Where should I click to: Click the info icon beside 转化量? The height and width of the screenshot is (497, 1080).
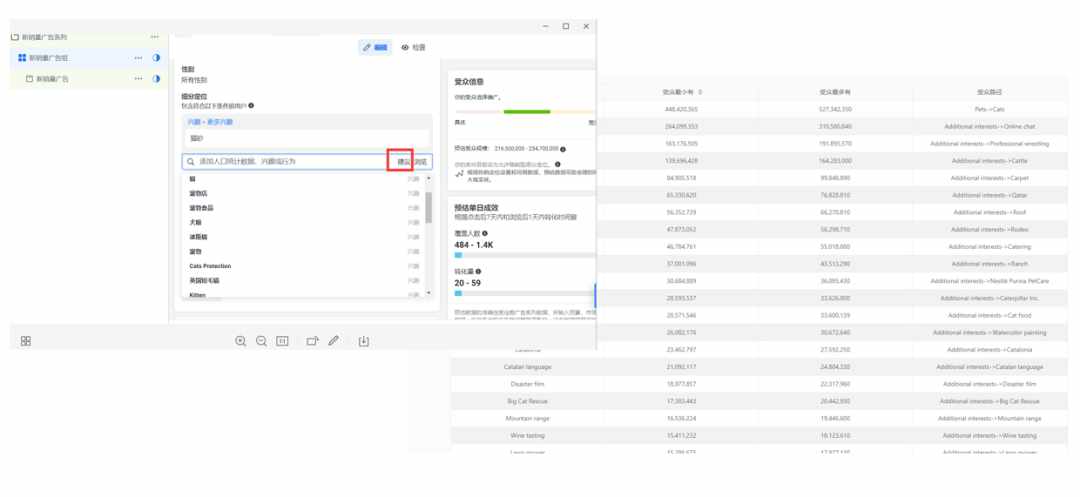coord(478,272)
